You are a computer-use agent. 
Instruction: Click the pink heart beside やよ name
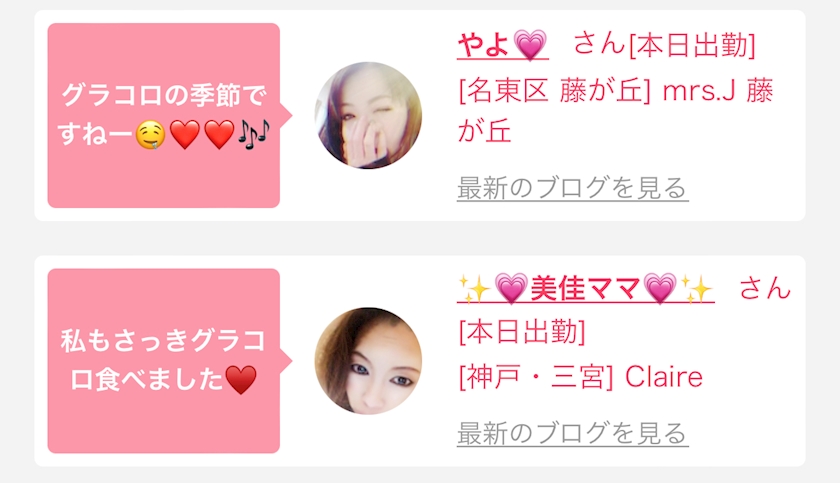[530, 44]
